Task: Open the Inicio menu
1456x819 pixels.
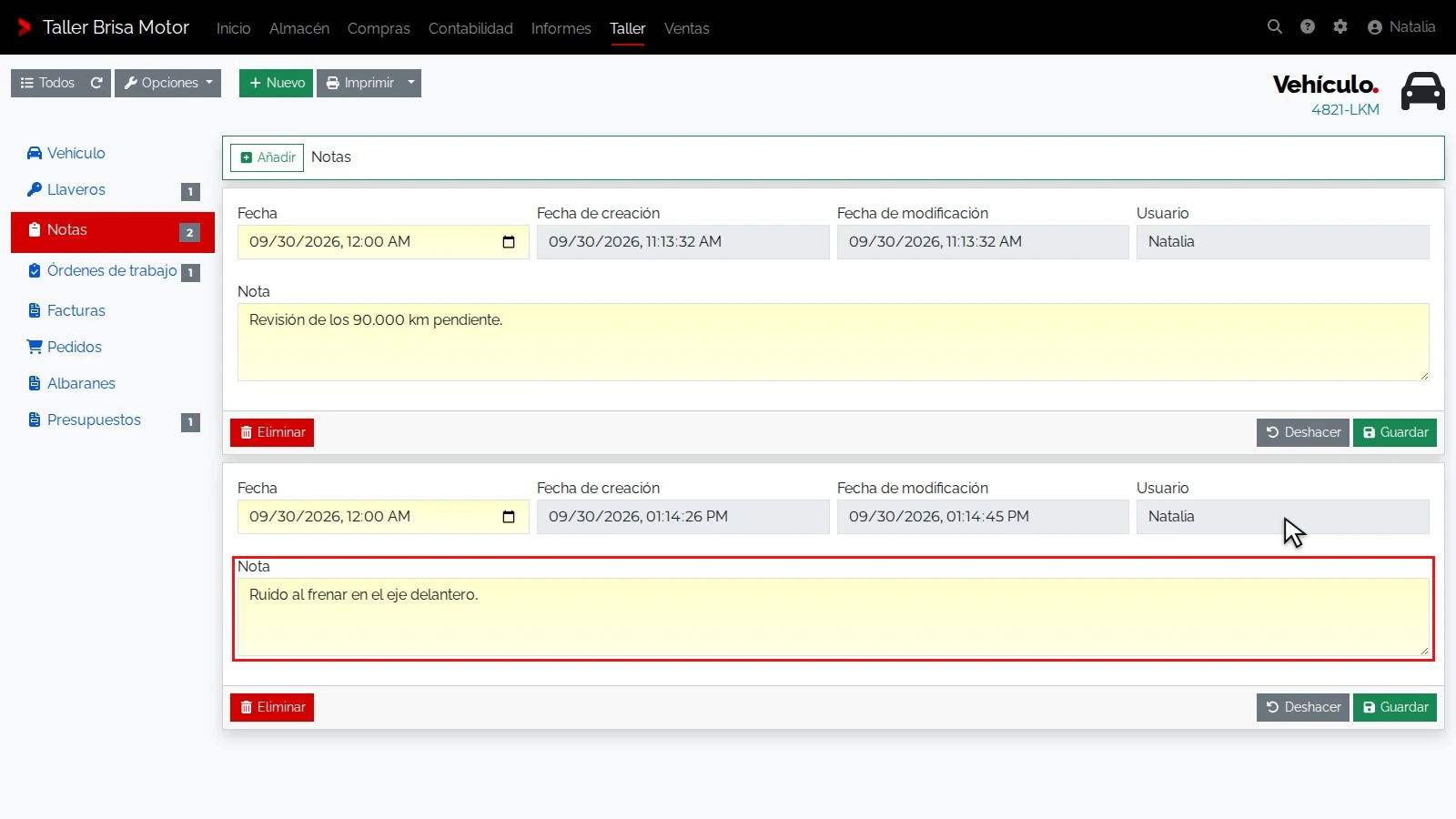Action: [x=234, y=28]
